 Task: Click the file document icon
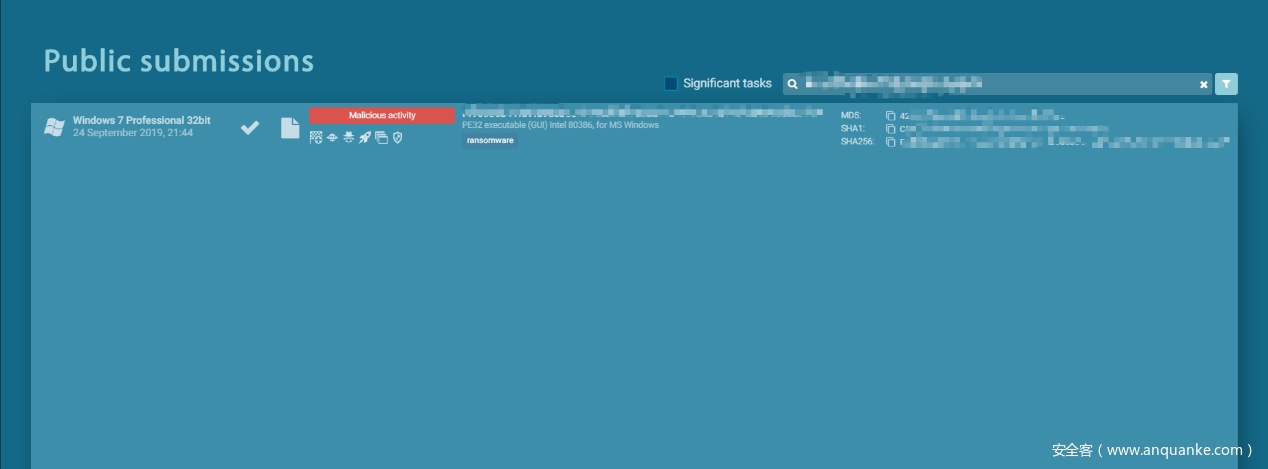[x=290, y=127]
